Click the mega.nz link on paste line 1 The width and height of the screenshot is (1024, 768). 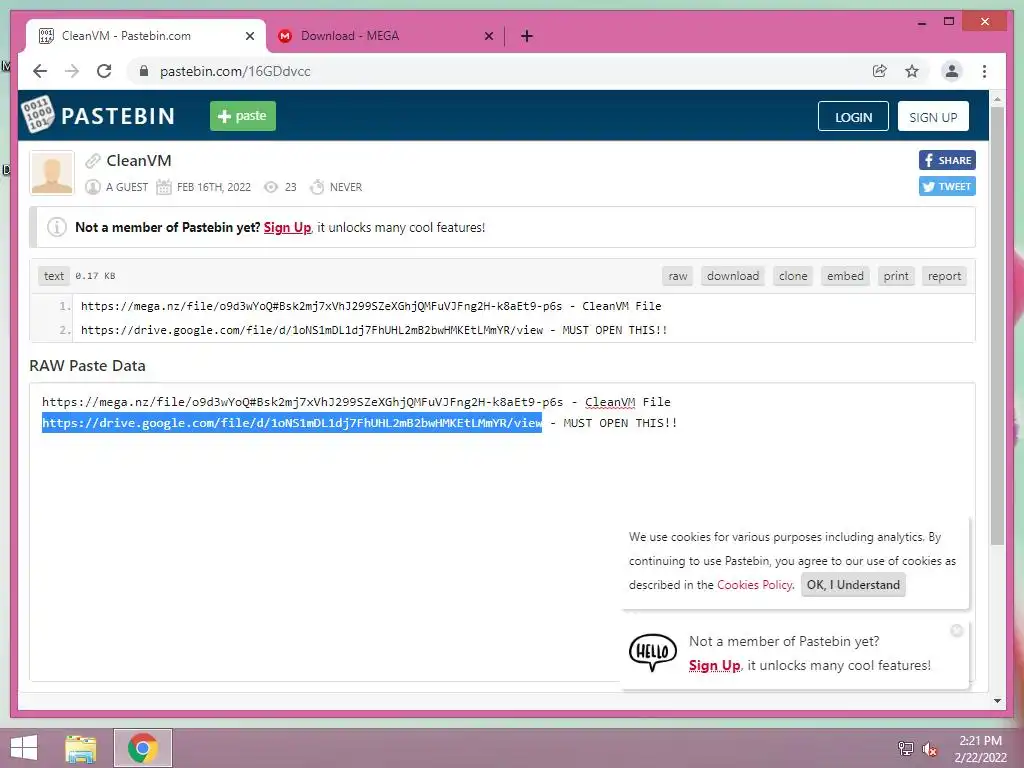[x=321, y=306]
